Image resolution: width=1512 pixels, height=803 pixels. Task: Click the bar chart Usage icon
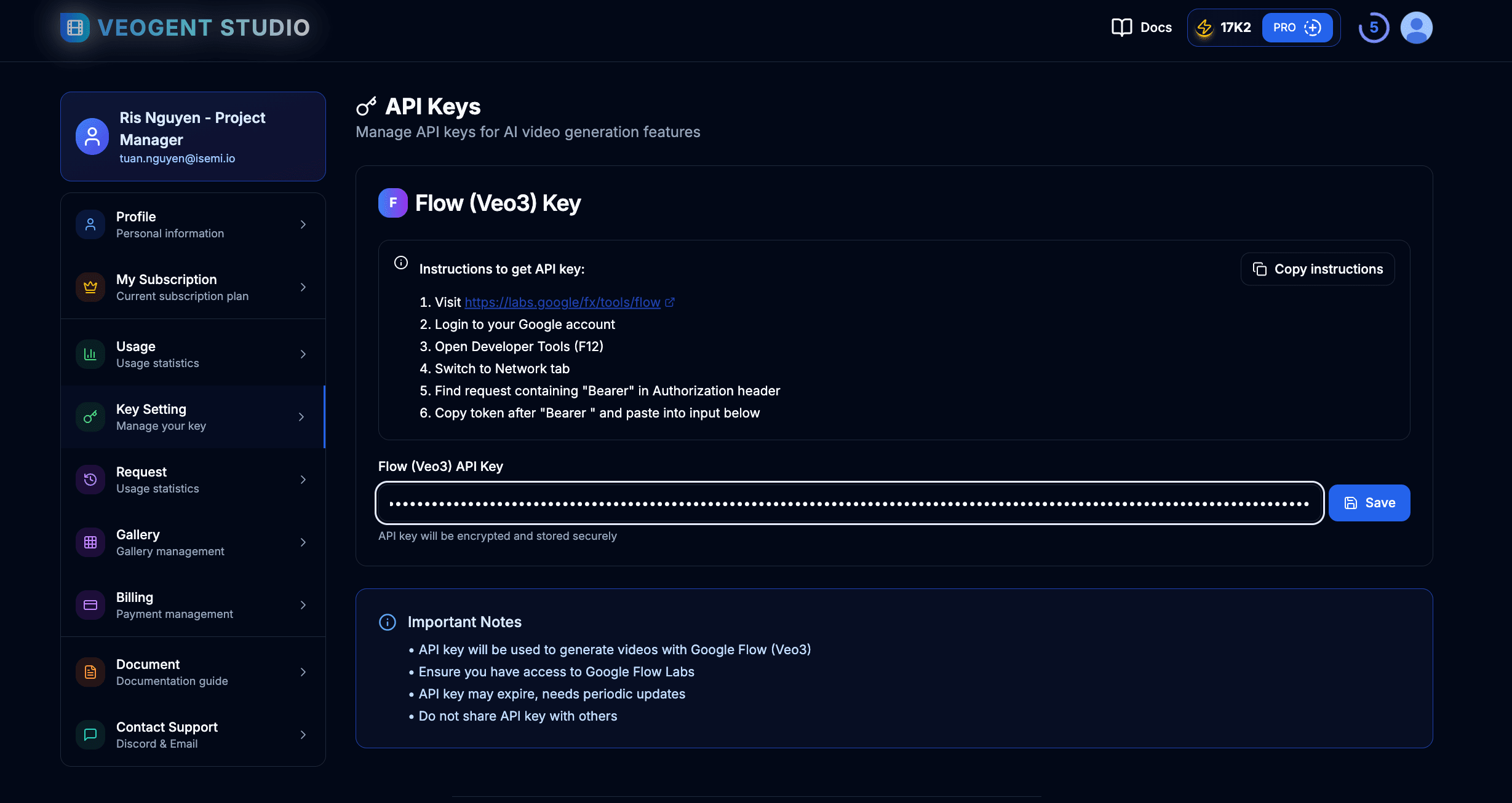click(90, 354)
